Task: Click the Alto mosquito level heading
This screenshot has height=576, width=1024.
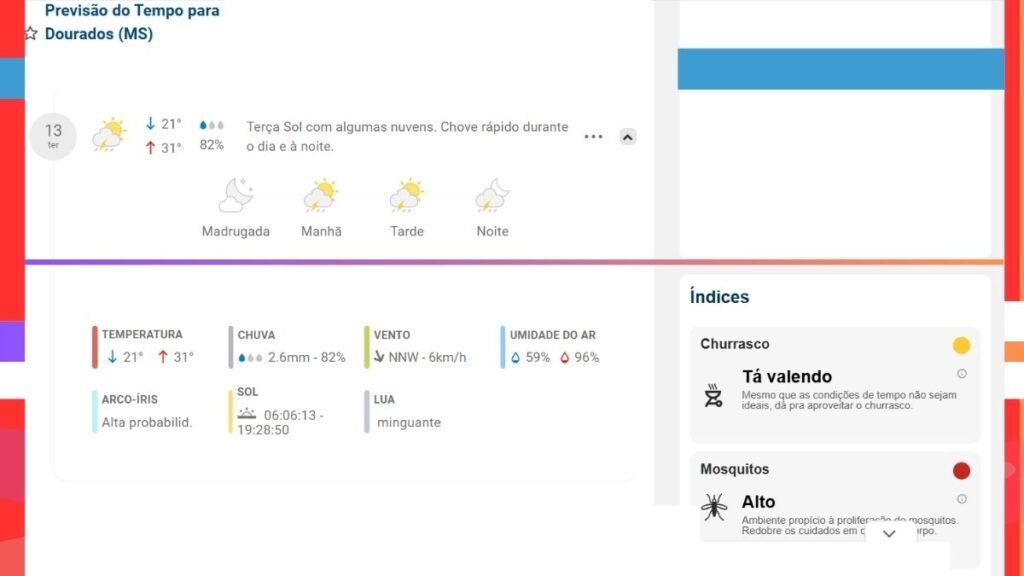Action: [758, 502]
